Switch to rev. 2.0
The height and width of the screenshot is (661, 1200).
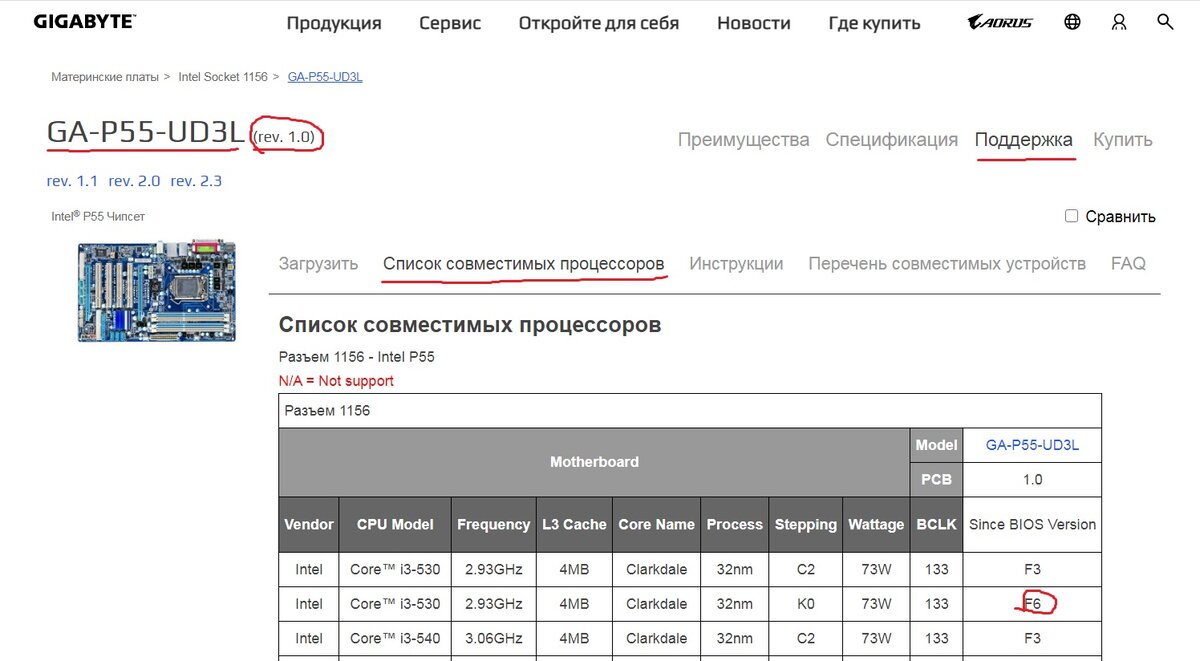click(x=135, y=181)
